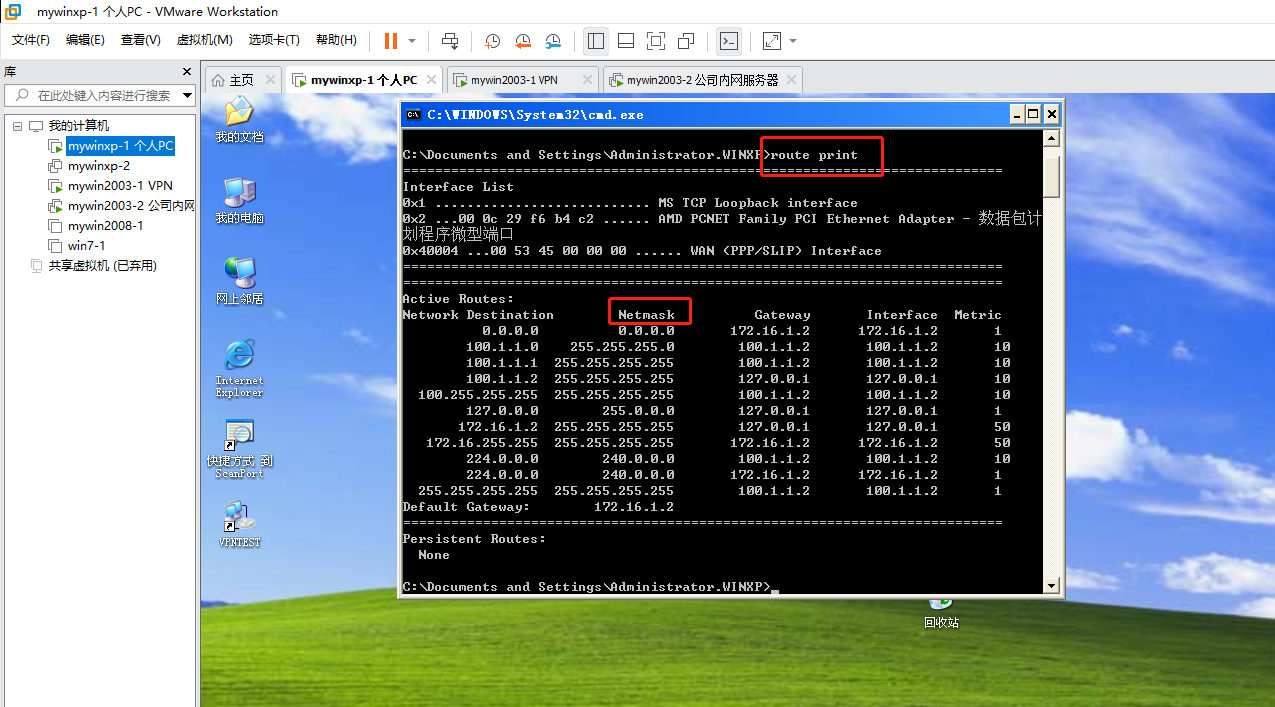Select mywinxp-2 in the library tree
The width and height of the screenshot is (1275, 707).
tap(98, 166)
